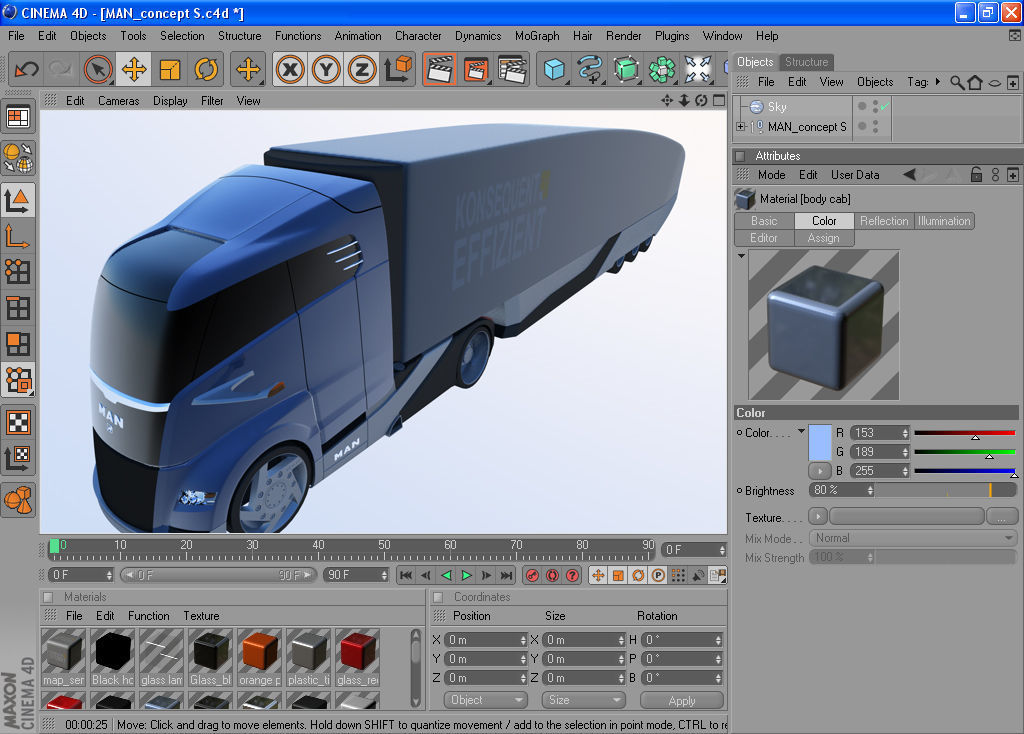Render the active view clapperboard icon
This screenshot has height=734, width=1024.
(440, 69)
